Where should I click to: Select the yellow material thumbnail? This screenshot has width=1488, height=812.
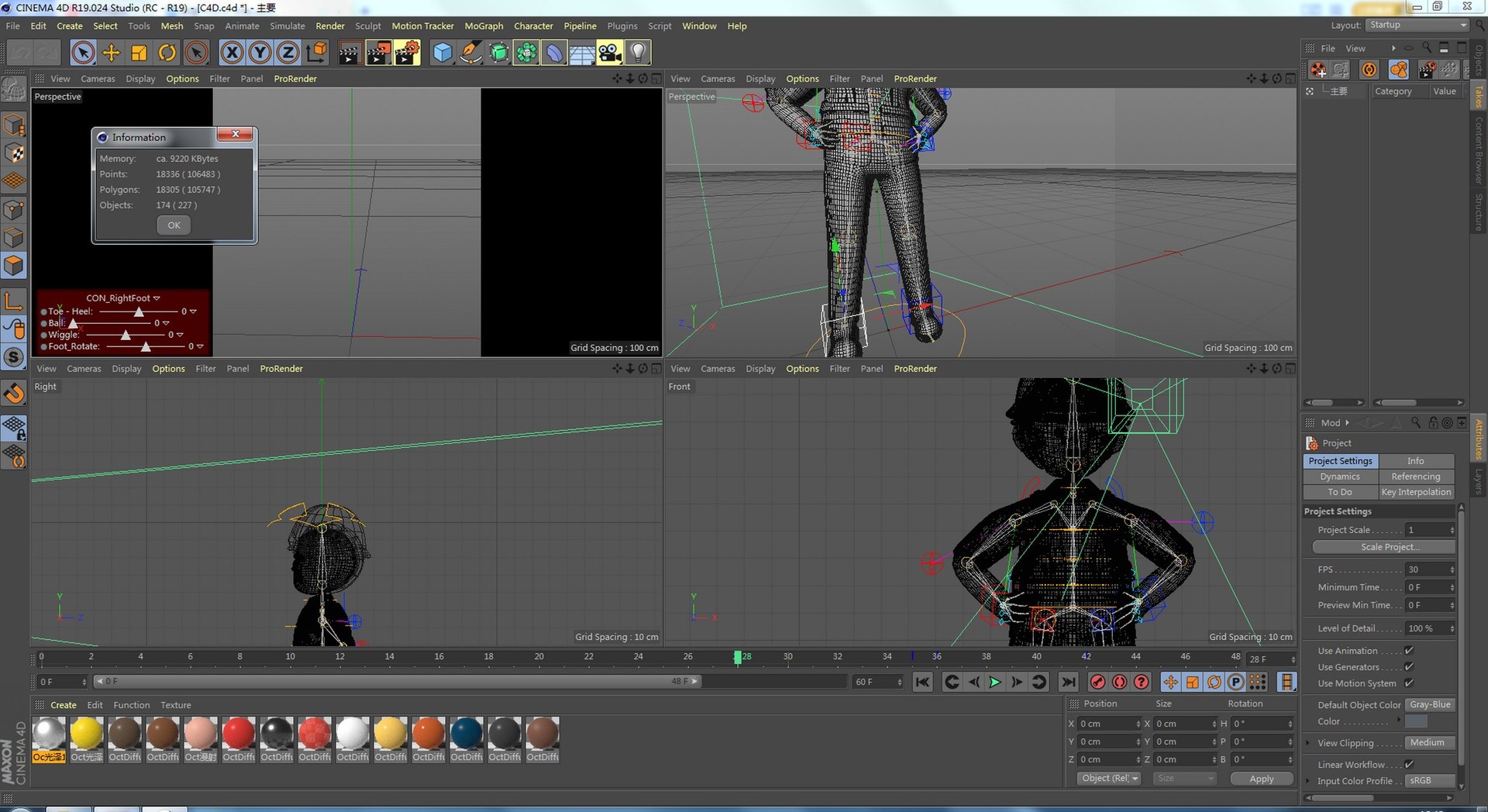coord(87,733)
